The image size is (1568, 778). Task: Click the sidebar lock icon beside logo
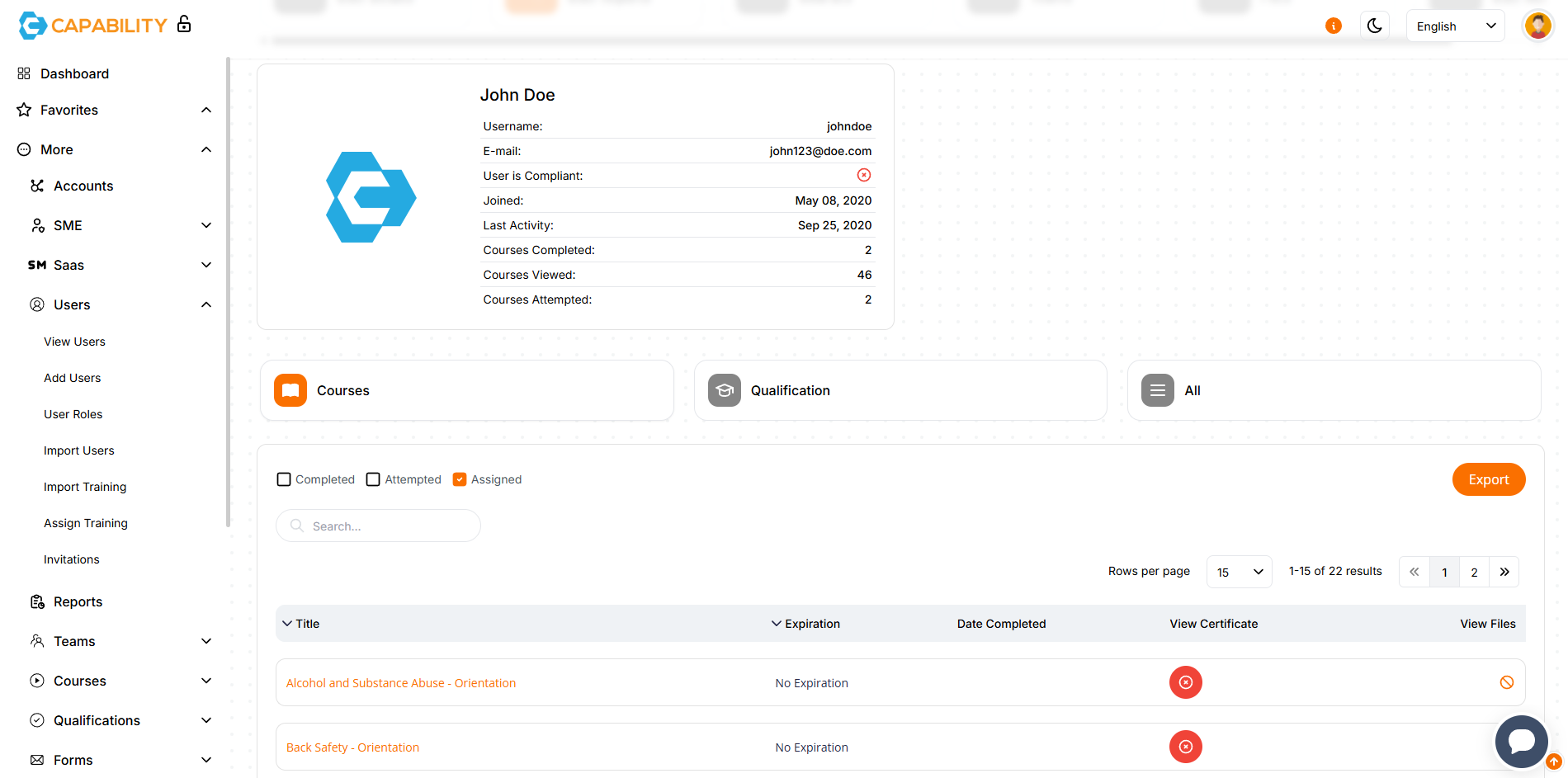coord(184,24)
